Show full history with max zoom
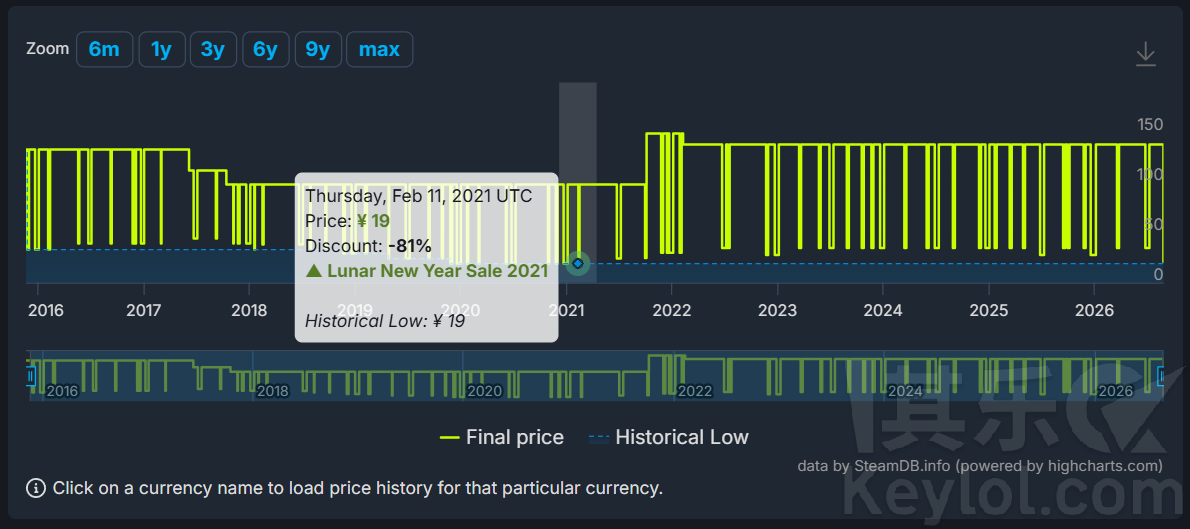 point(379,49)
